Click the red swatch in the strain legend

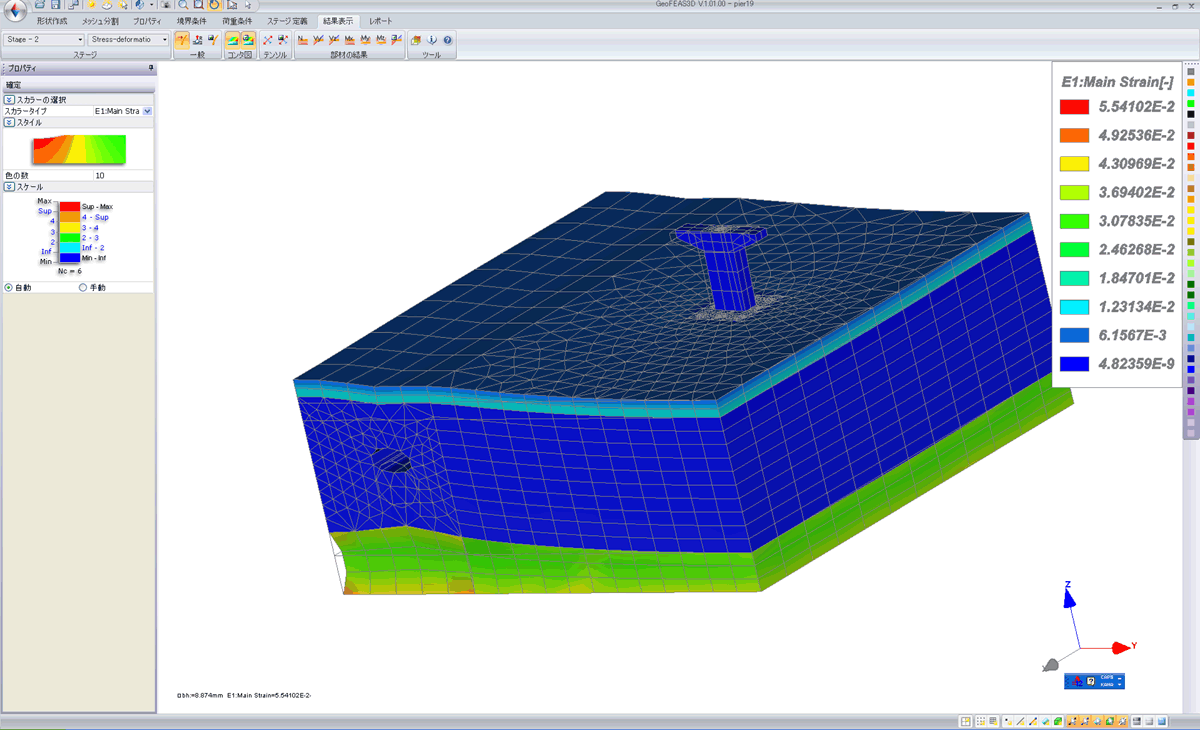(x=1074, y=106)
